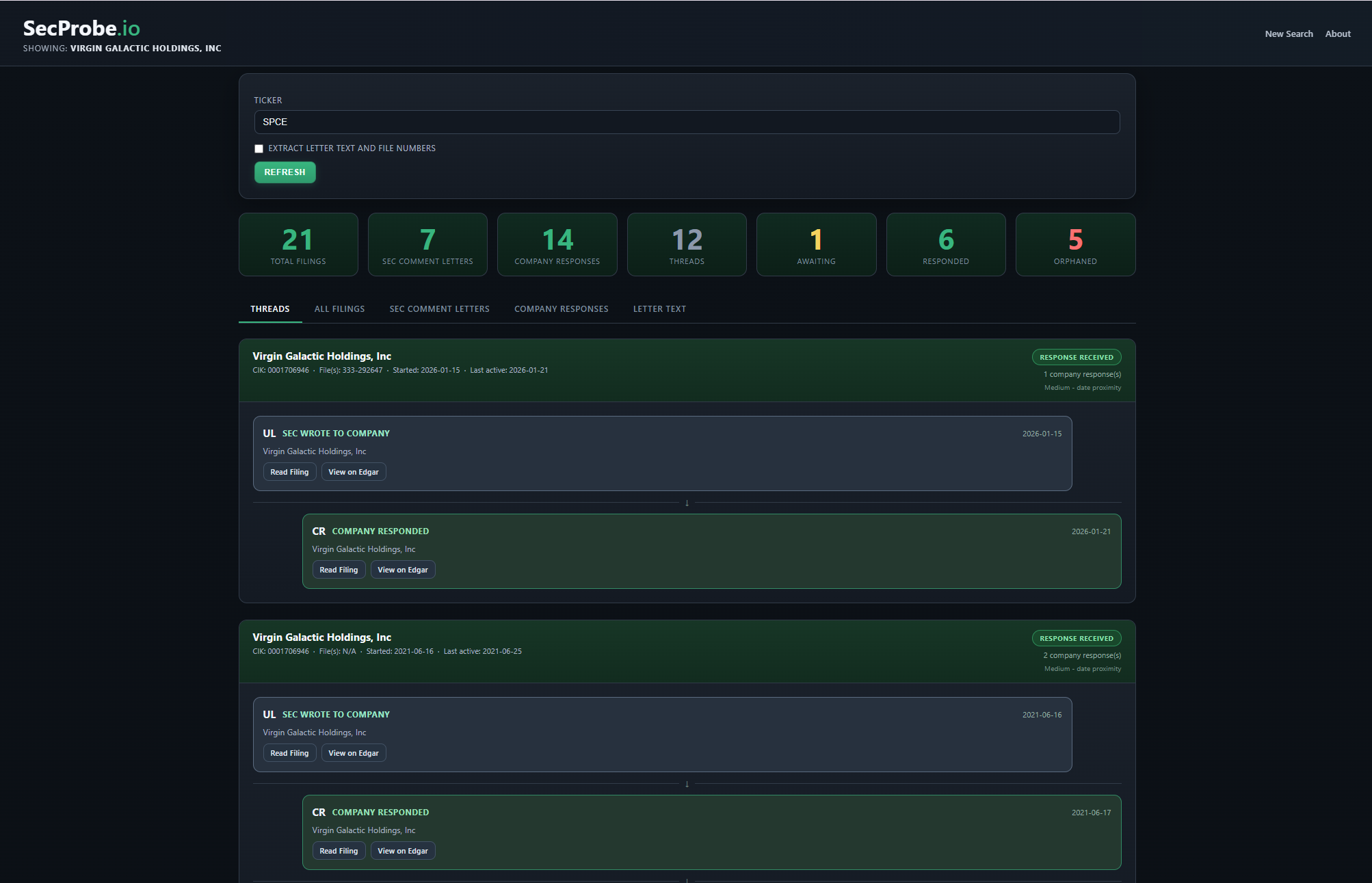Click the THREADS stat card showing 12

(x=686, y=244)
